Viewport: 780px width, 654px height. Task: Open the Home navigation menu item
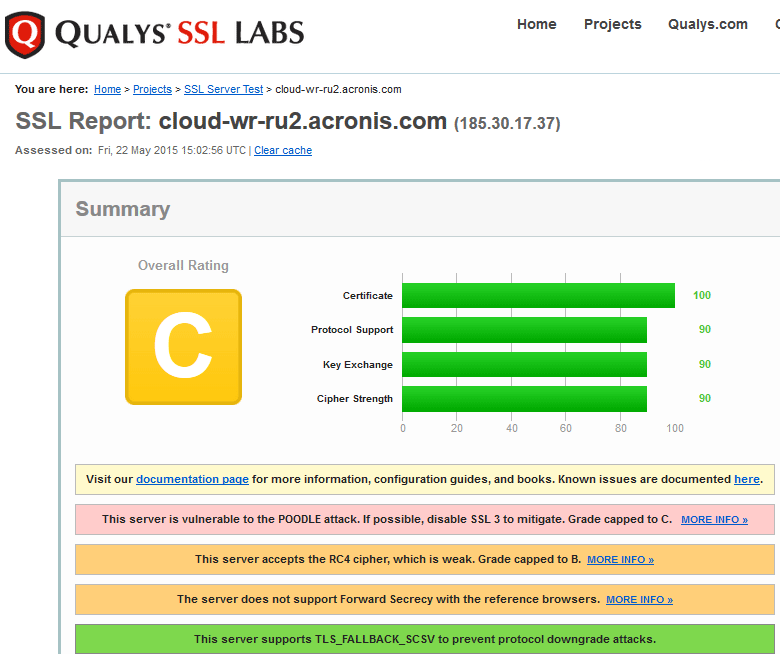pos(536,24)
